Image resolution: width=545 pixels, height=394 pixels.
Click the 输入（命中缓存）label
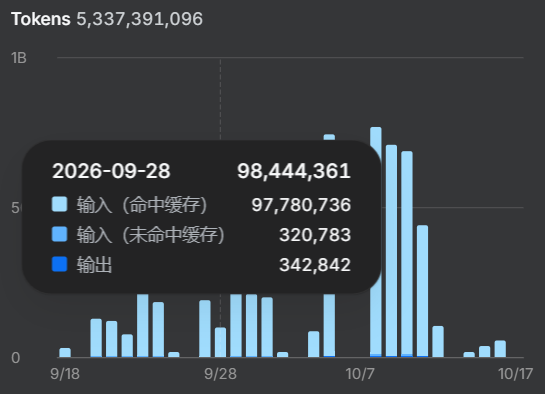click(x=142, y=205)
